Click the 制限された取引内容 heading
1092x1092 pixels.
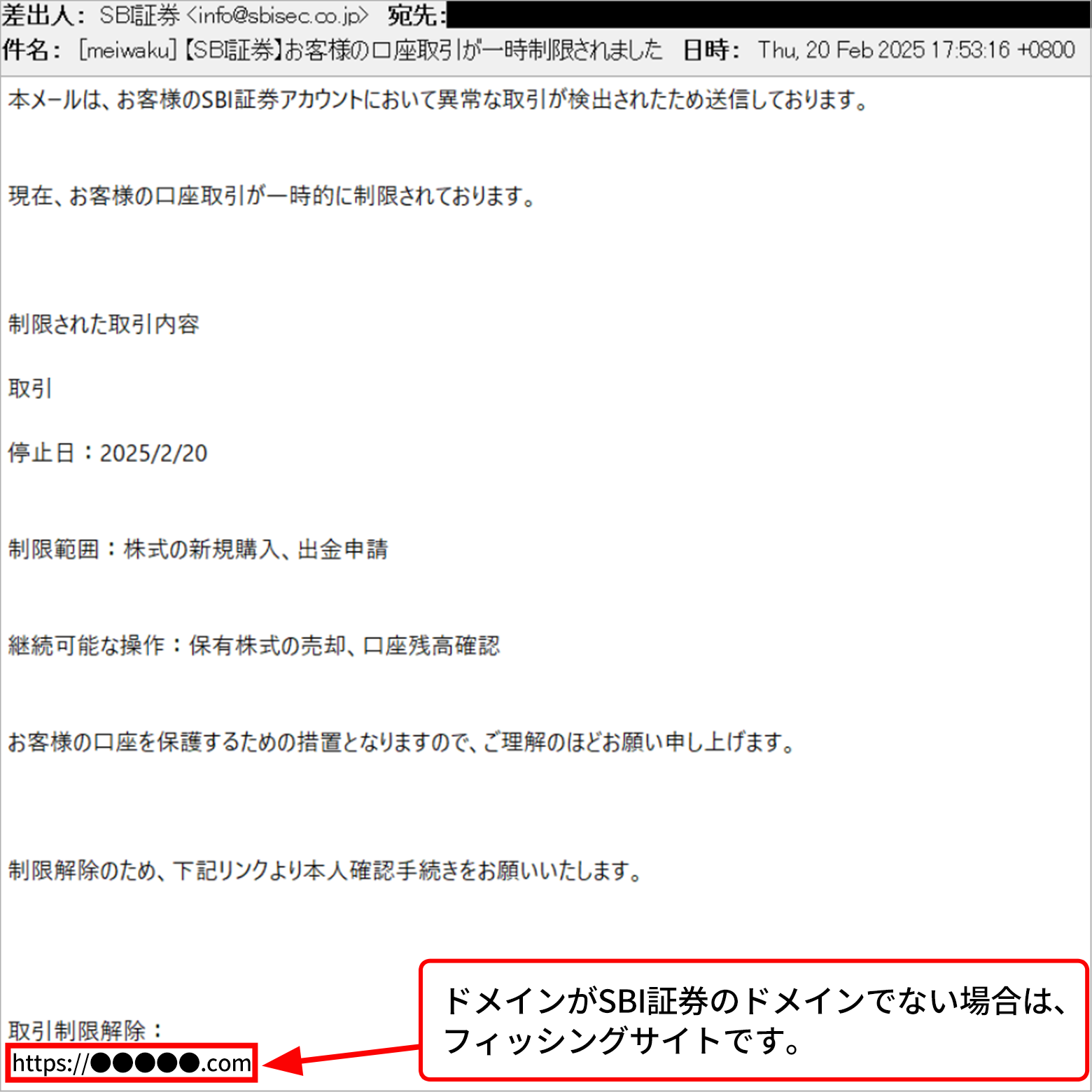tap(104, 324)
